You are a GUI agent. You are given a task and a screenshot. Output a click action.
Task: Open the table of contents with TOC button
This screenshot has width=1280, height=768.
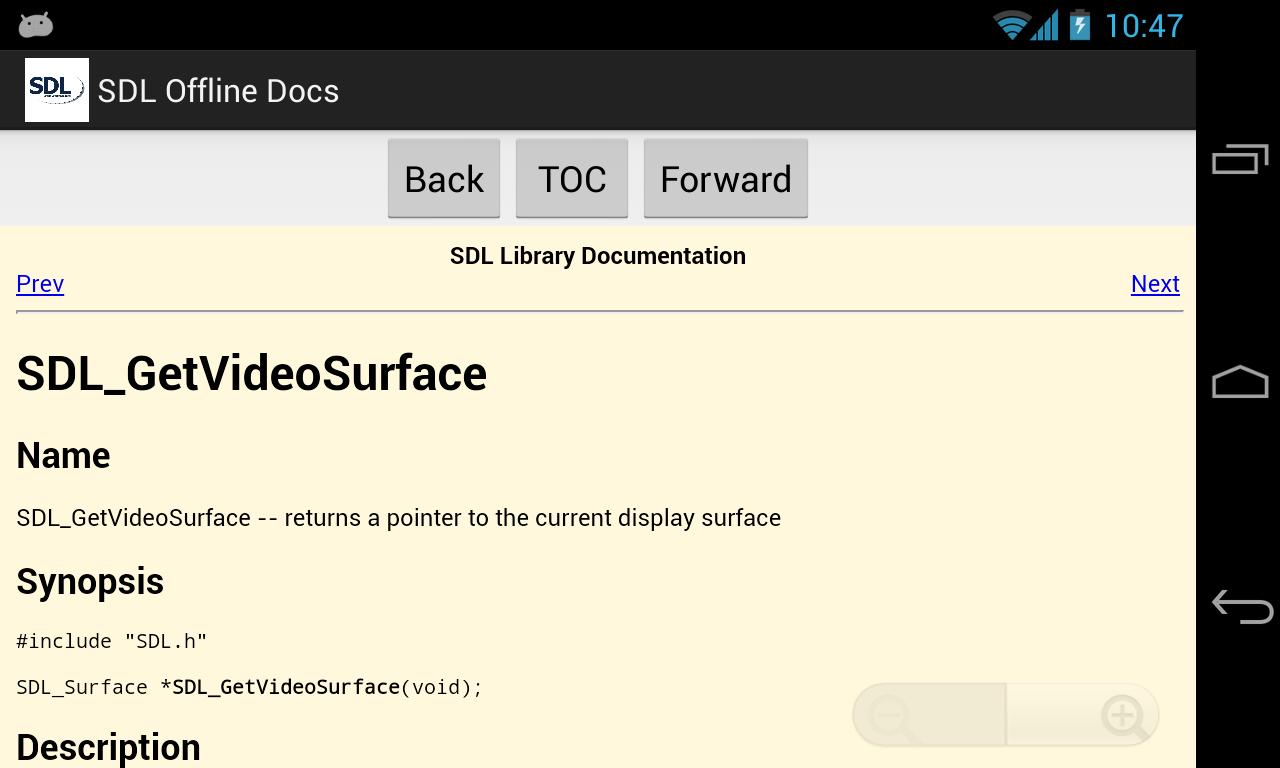[572, 178]
